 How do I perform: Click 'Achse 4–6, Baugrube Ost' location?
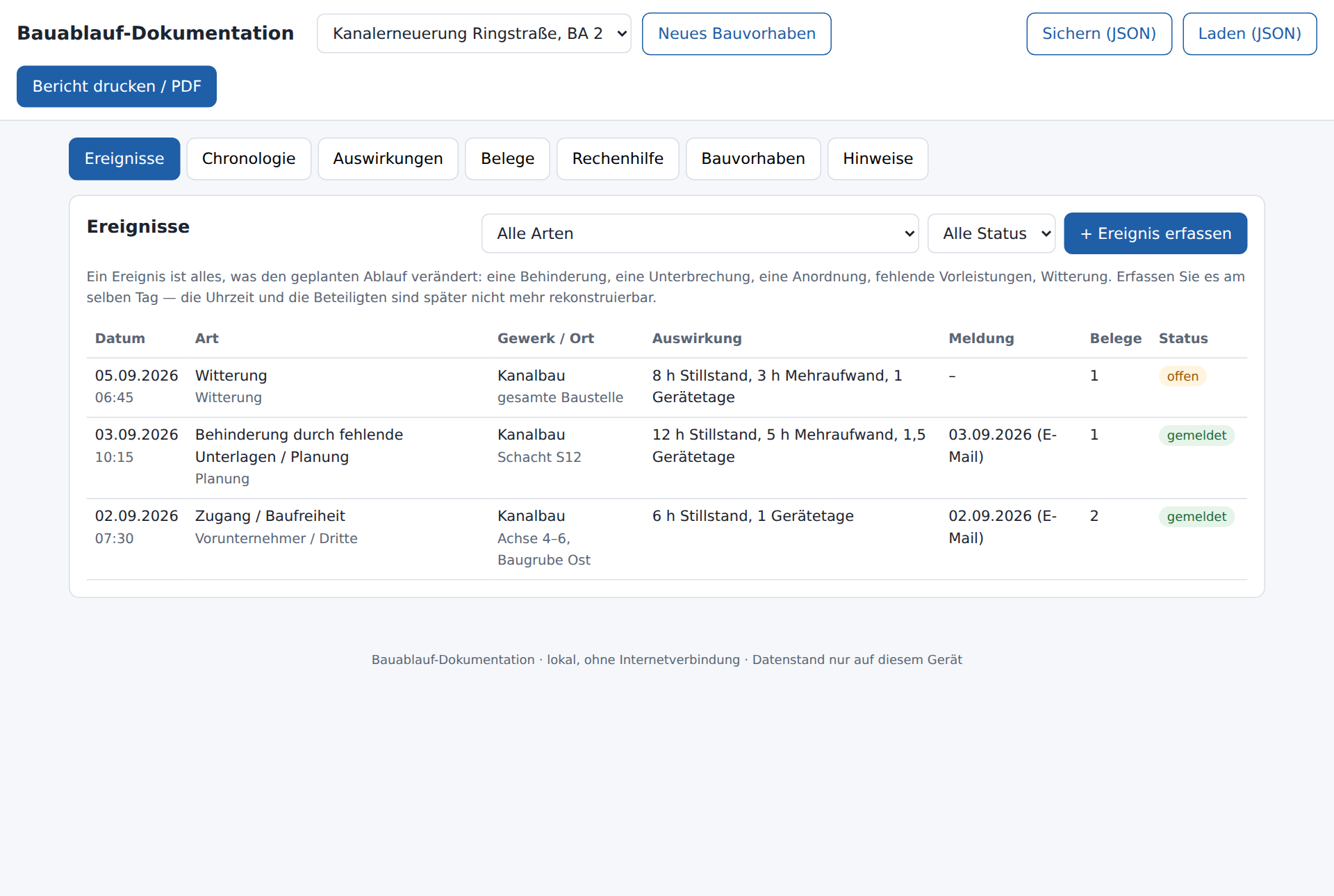pyautogui.click(x=544, y=549)
